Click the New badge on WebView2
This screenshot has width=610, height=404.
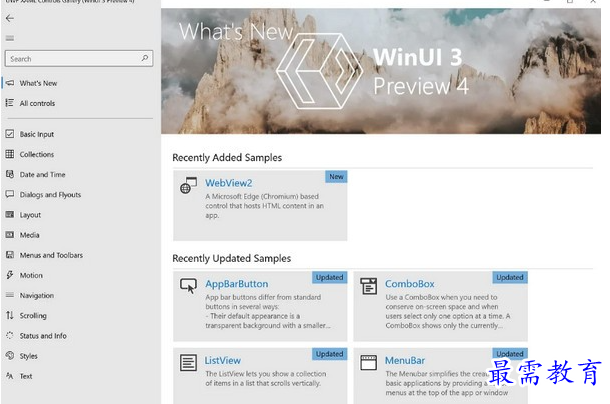click(x=336, y=177)
